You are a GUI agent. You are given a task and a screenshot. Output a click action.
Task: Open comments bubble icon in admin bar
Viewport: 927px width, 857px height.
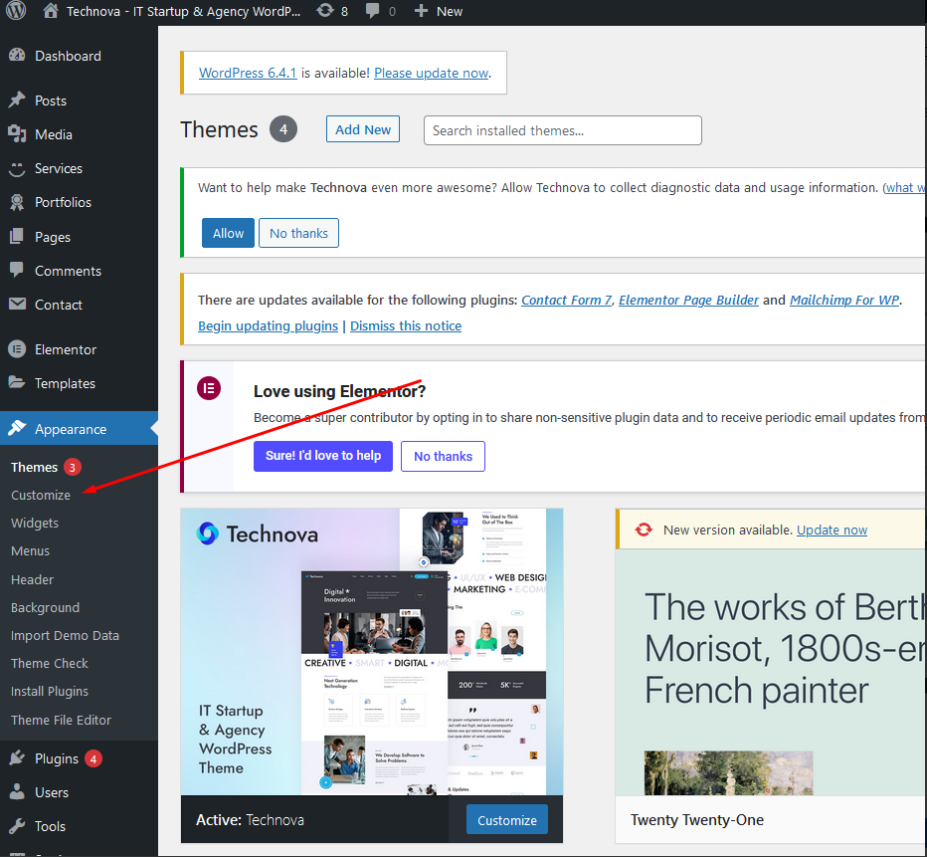point(372,11)
